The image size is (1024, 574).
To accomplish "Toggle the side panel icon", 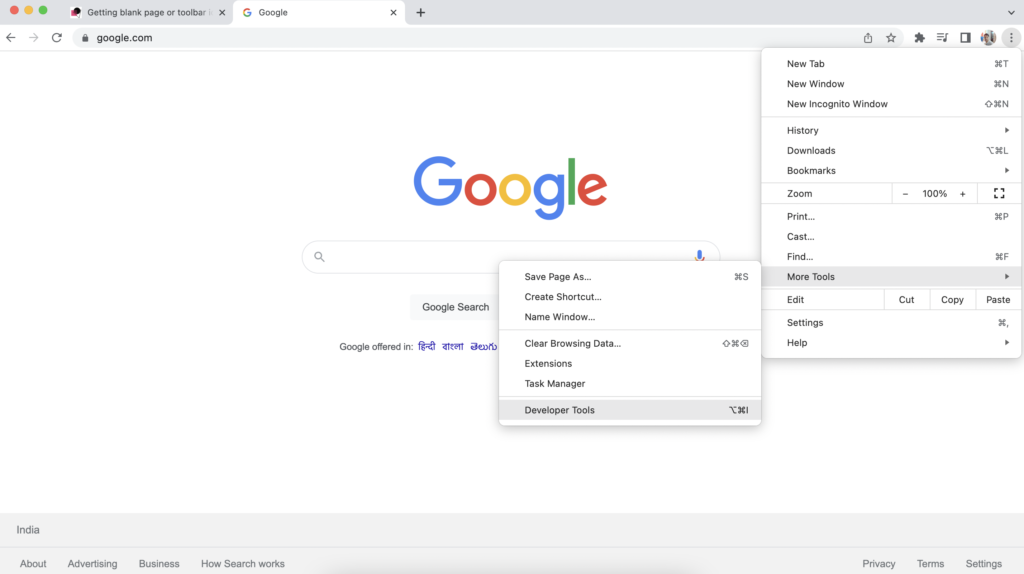I will click(965, 38).
